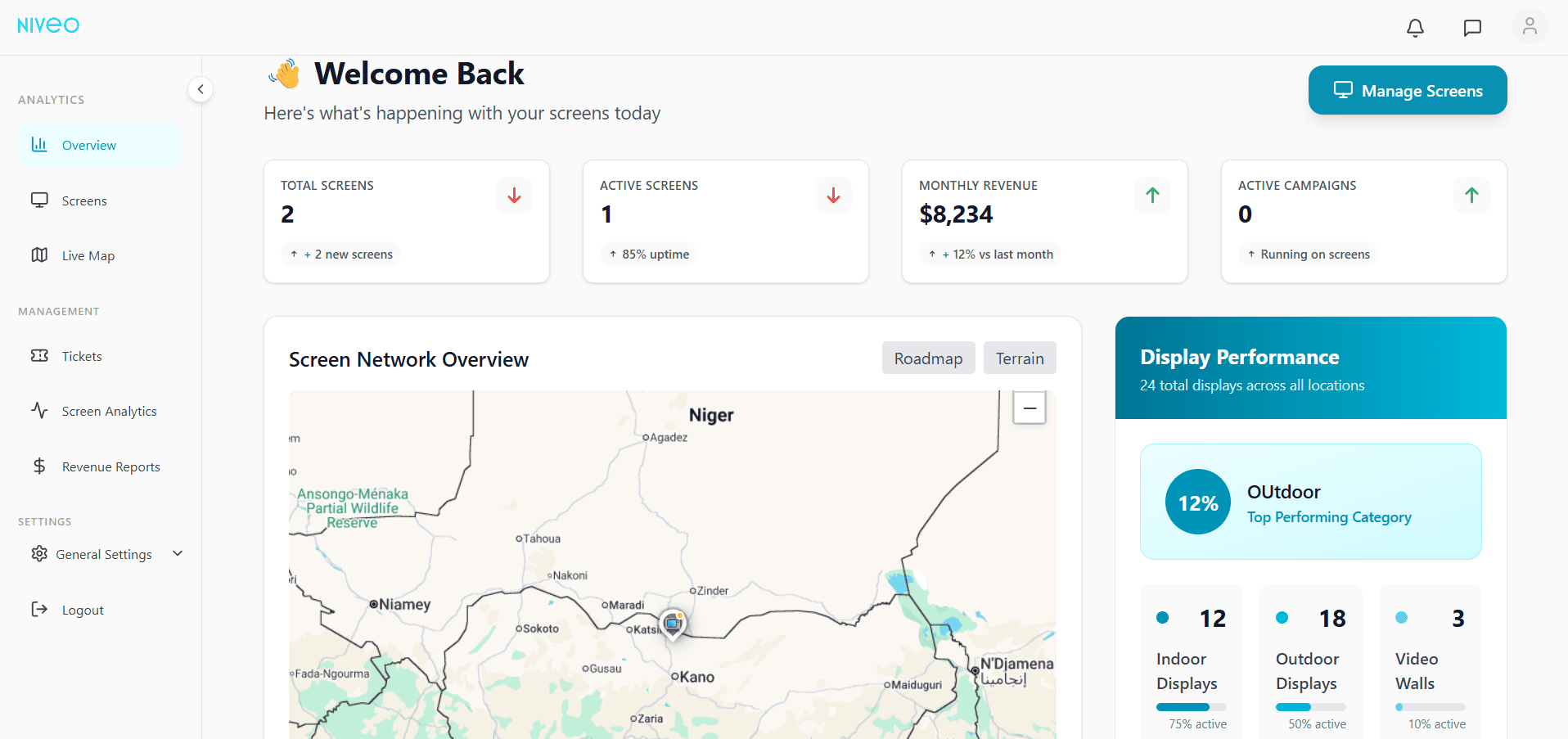
Task: Open the notifications bell
Action: pos(1415,28)
